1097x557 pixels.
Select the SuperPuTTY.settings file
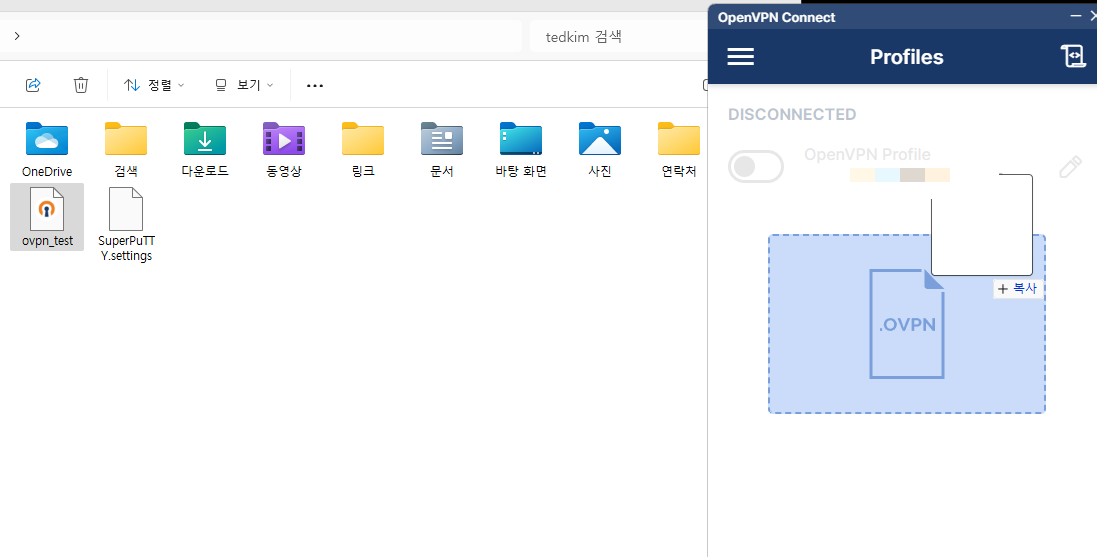click(126, 224)
